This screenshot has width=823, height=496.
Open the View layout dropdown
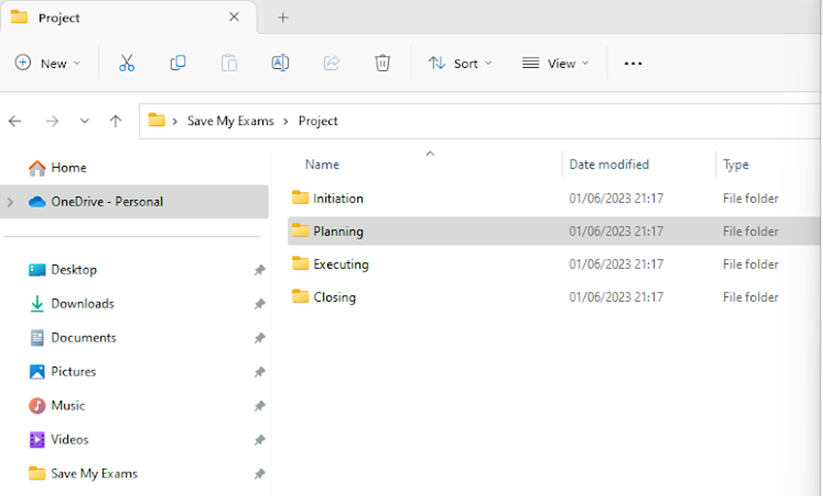click(x=555, y=63)
